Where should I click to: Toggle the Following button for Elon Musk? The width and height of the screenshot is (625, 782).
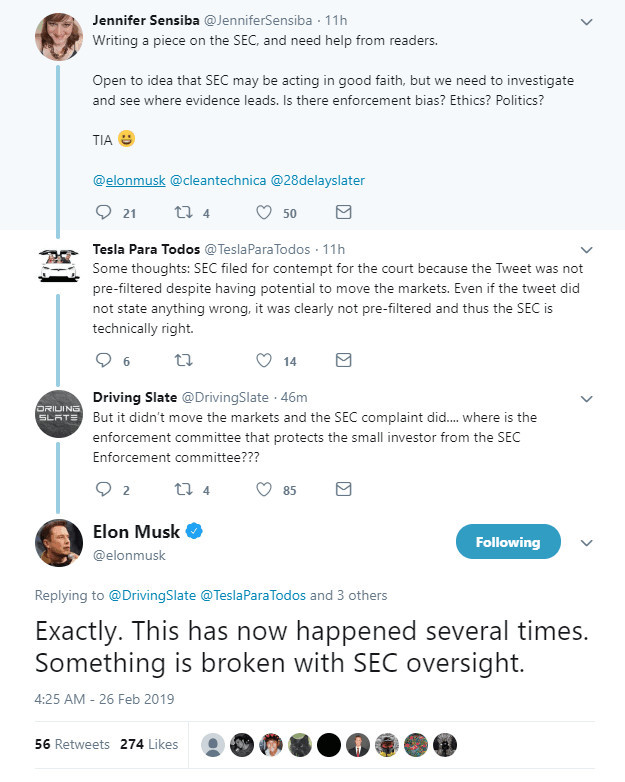[x=507, y=542]
